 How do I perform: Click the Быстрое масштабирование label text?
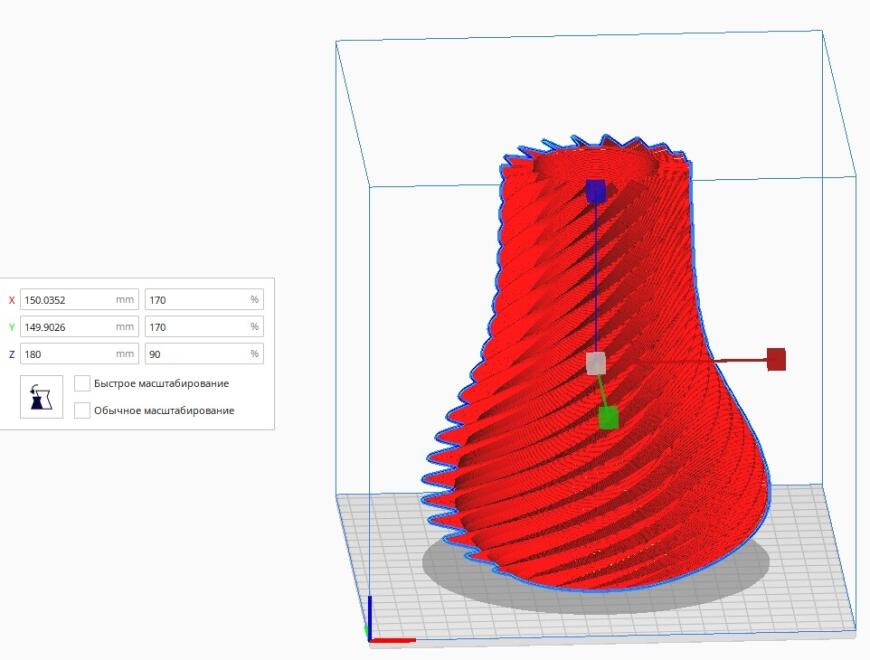161,383
